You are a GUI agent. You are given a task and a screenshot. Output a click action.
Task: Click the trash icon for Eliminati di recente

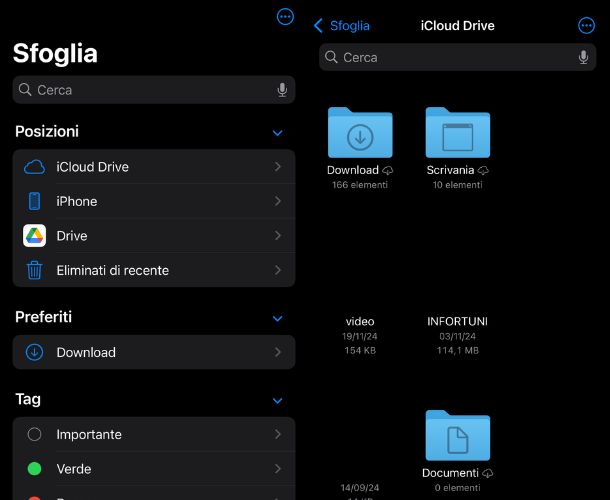point(34,270)
